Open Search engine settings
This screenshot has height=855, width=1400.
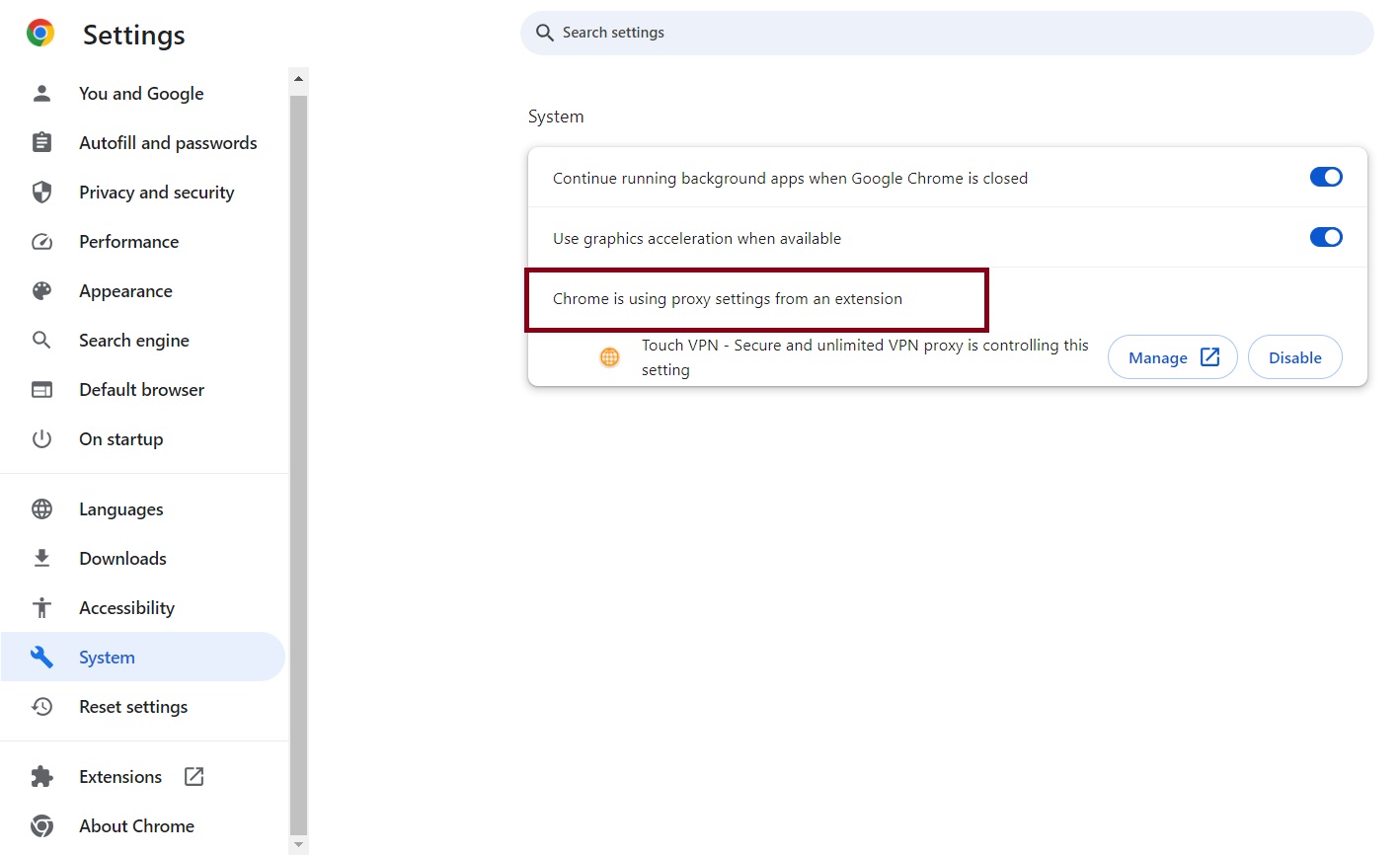pyautogui.click(x=134, y=341)
